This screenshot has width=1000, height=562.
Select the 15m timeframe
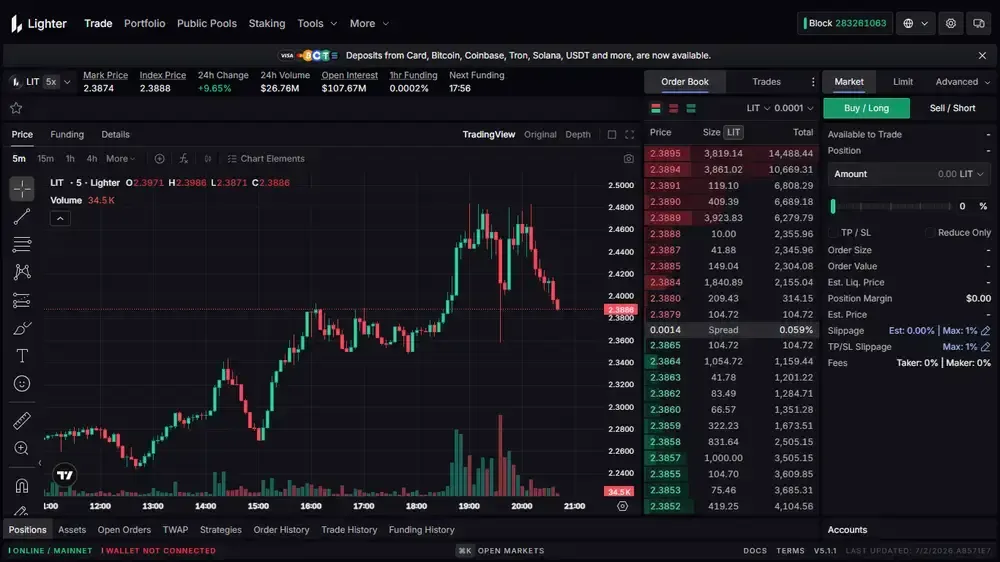point(45,159)
